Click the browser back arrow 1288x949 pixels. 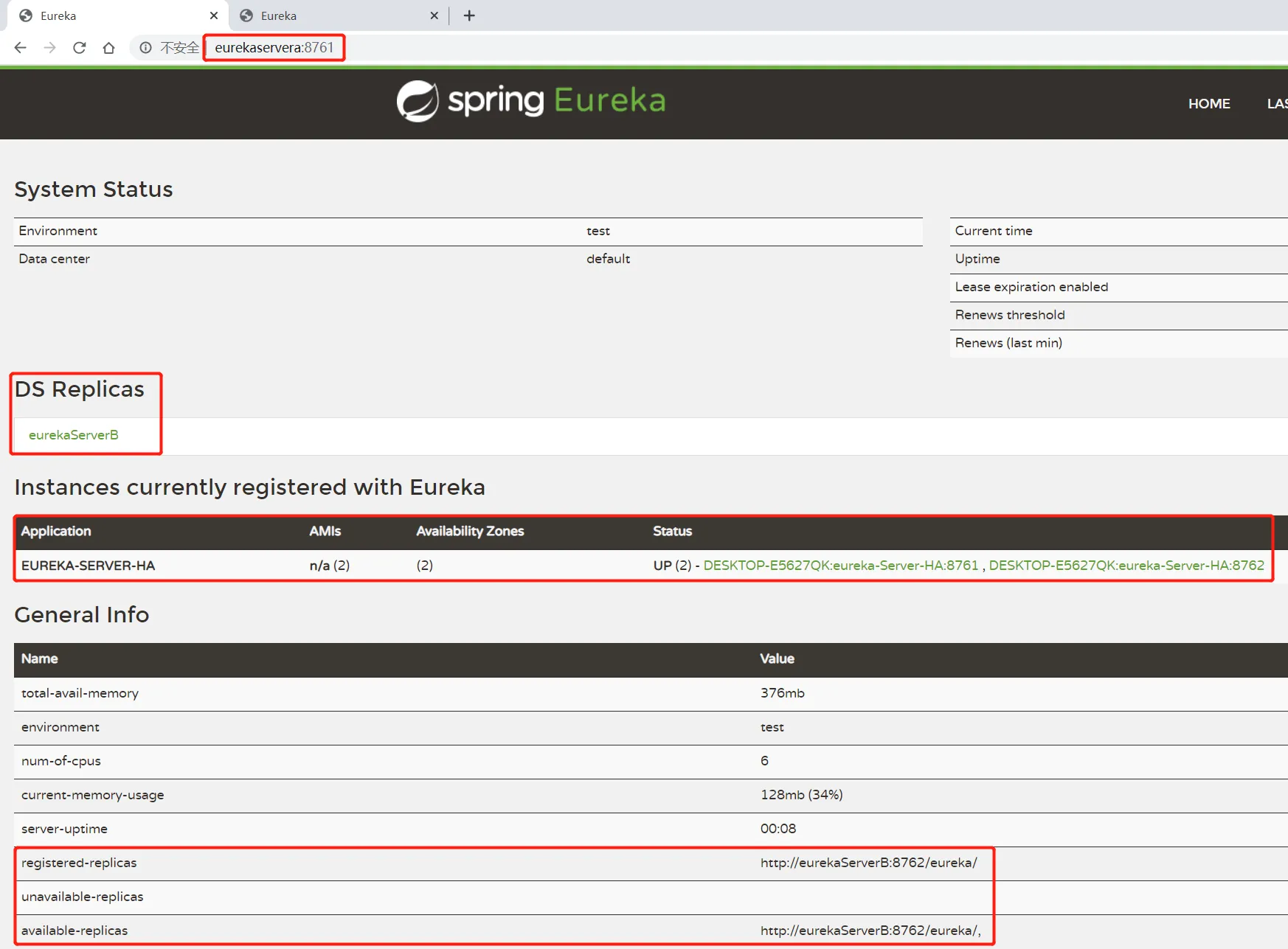[21, 48]
